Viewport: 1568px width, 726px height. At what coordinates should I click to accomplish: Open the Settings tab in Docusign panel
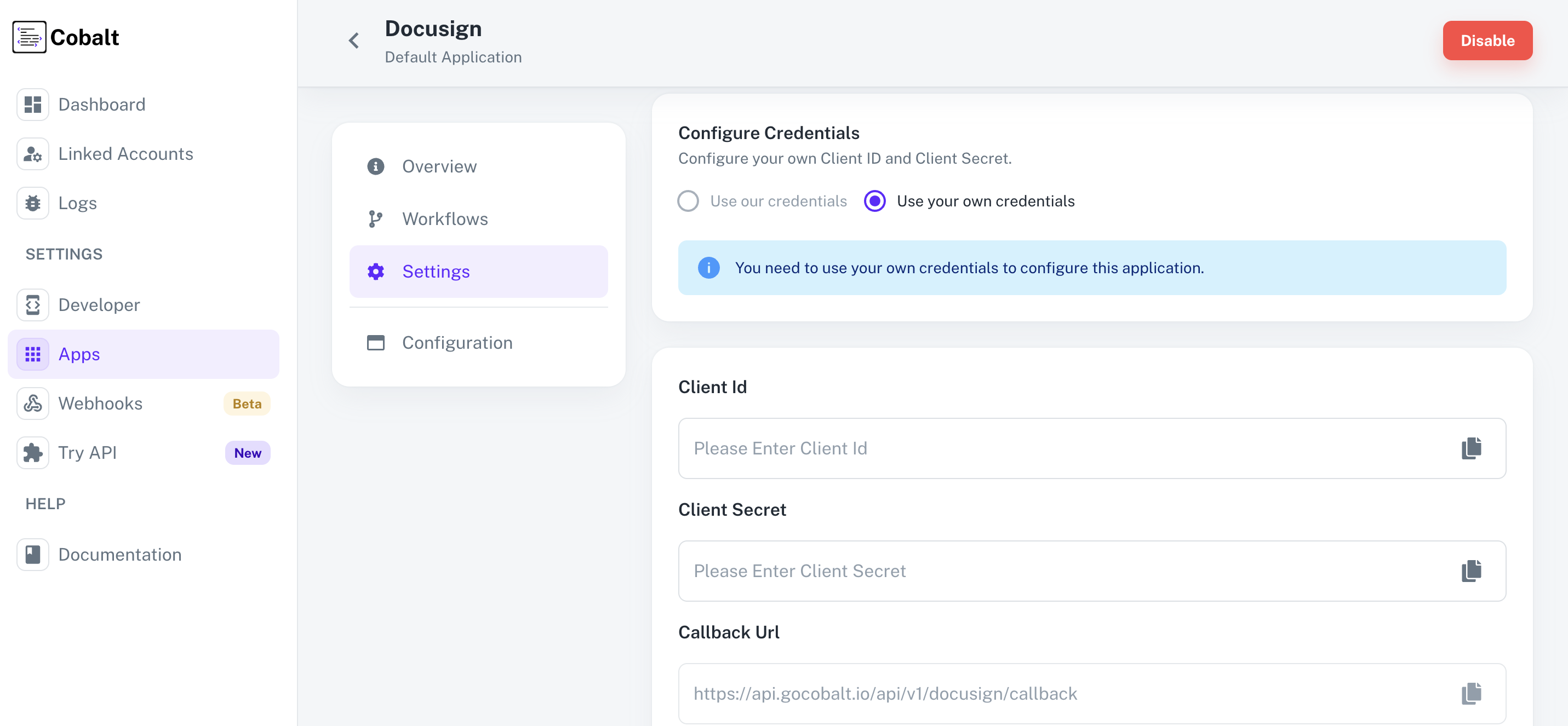436,272
